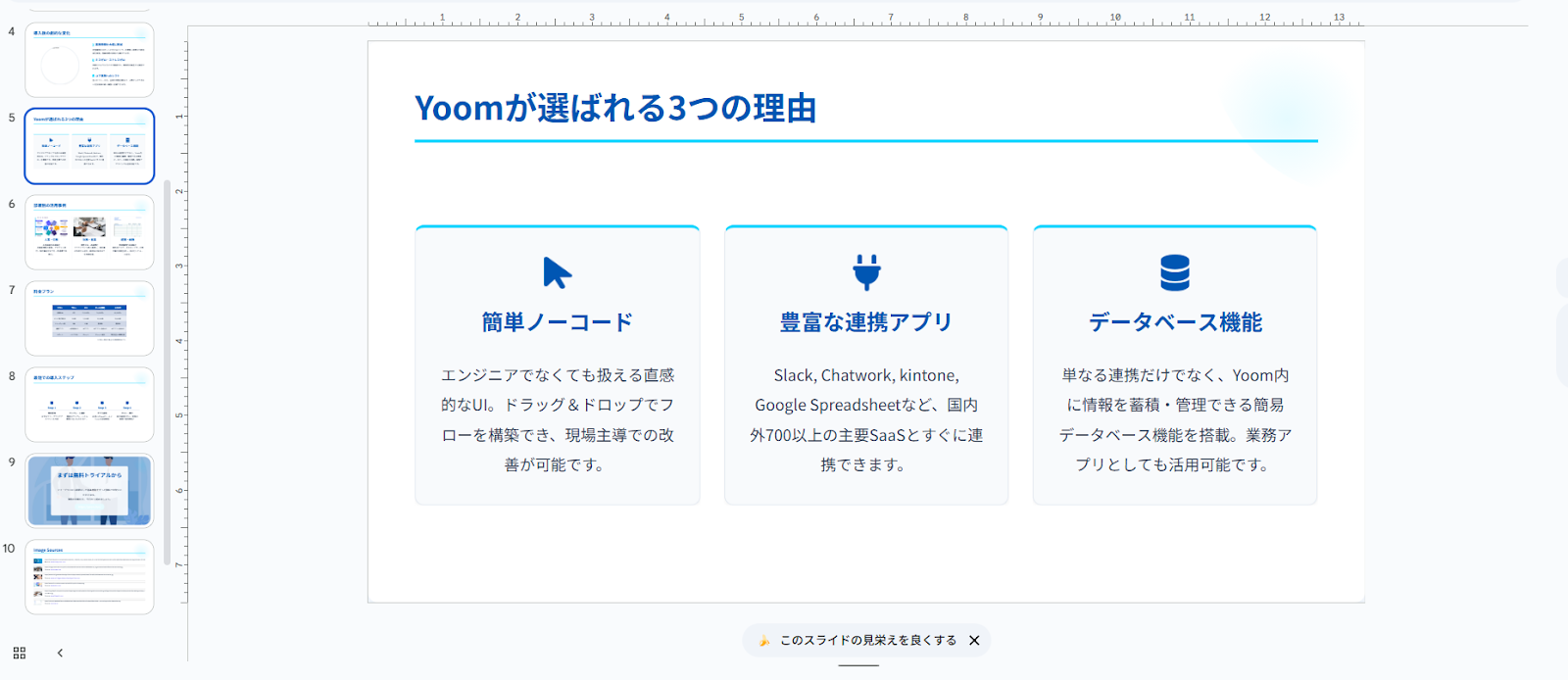Click the vertical ruler left of slide
The height and width of the screenshot is (680, 1568).
[180, 321]
